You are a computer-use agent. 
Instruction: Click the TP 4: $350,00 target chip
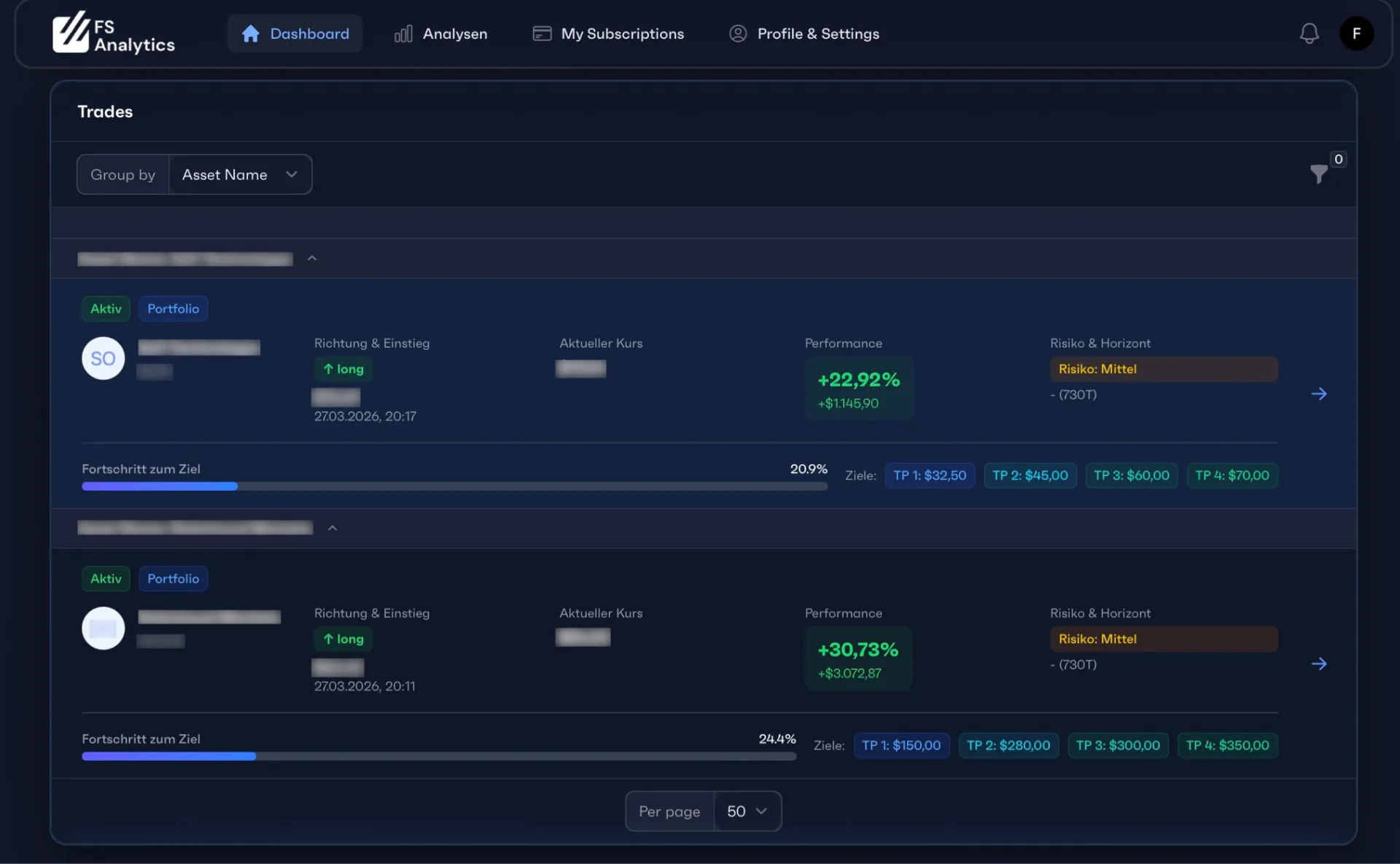tap(1227, 745)
